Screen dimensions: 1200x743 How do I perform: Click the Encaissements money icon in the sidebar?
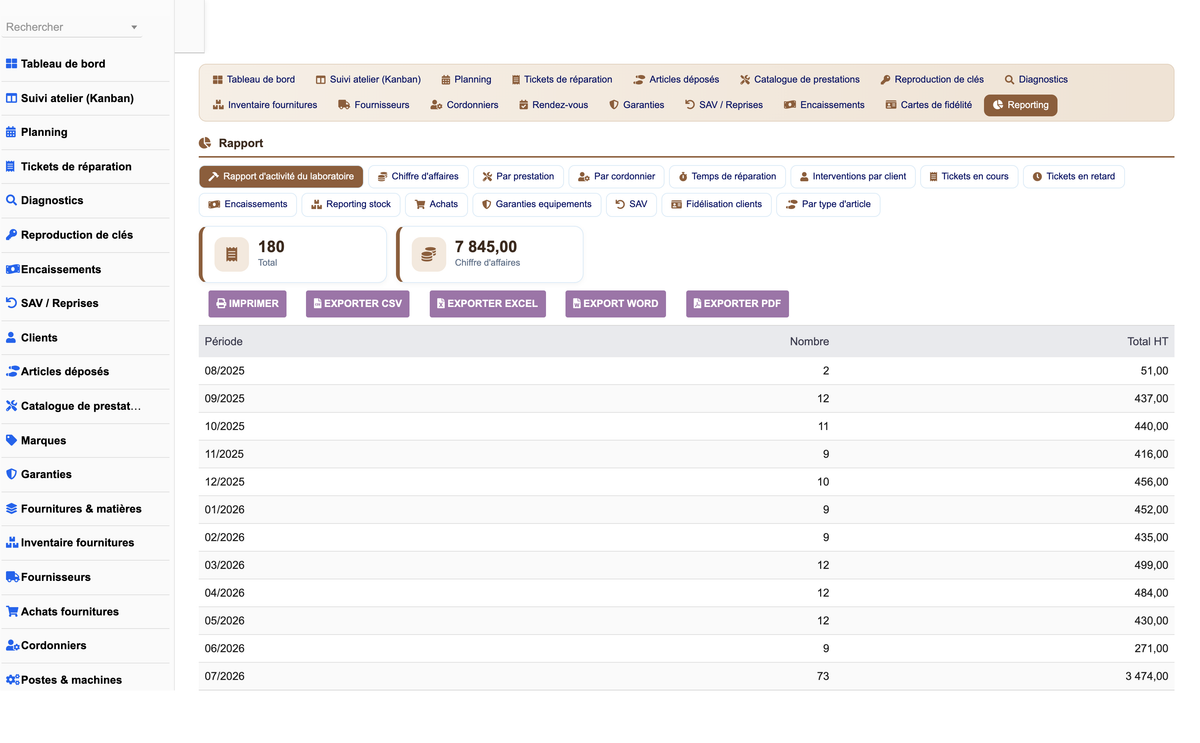tap(13, 269)
